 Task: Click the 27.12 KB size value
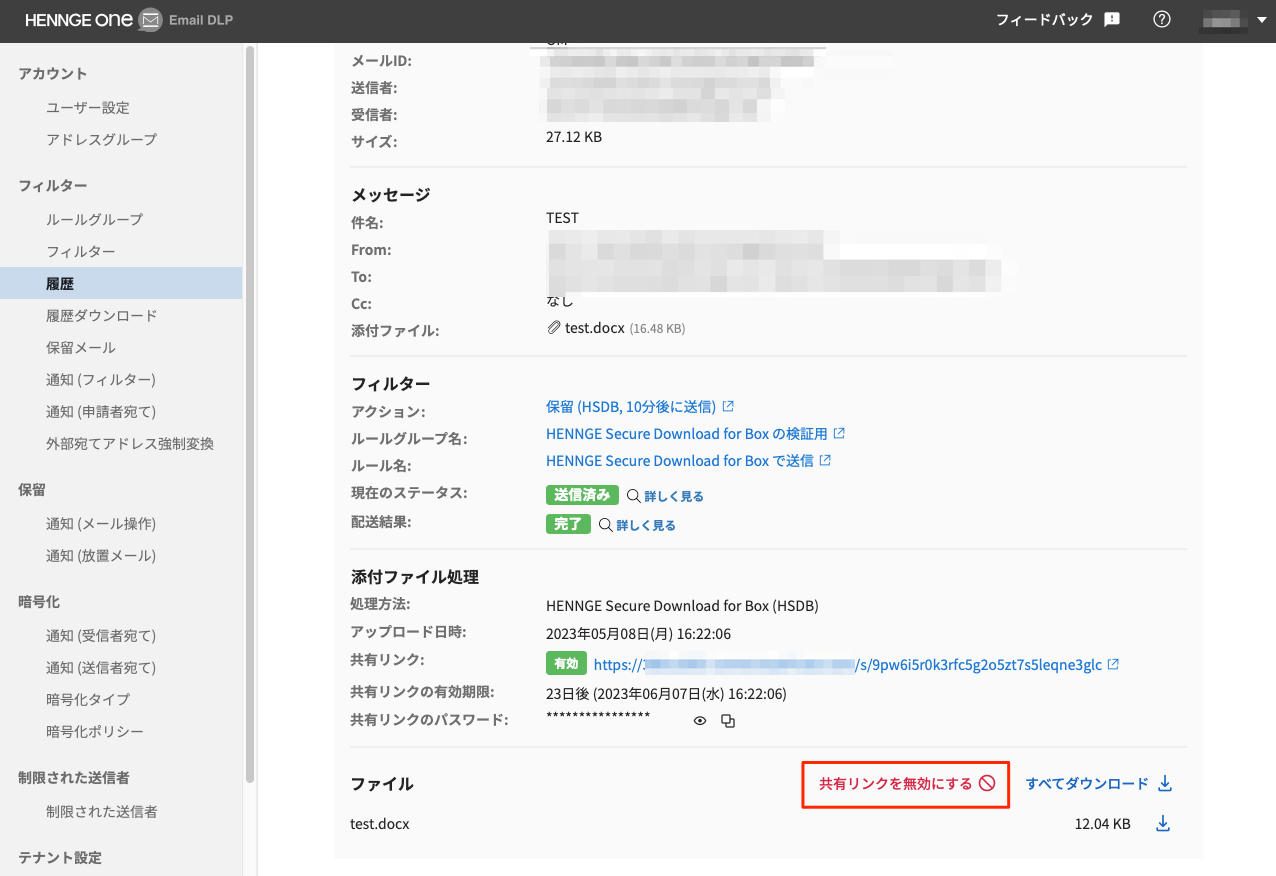pos(574,136)
